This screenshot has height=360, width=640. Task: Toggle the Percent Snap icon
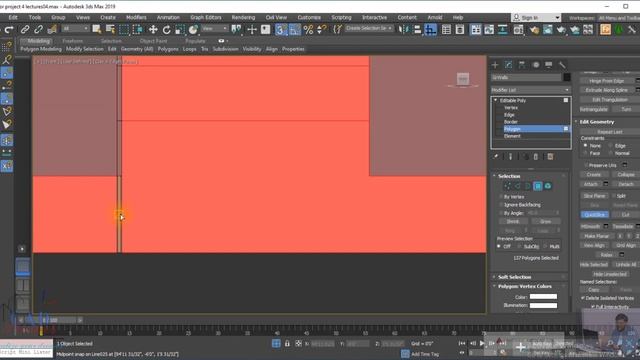[308, 29]
